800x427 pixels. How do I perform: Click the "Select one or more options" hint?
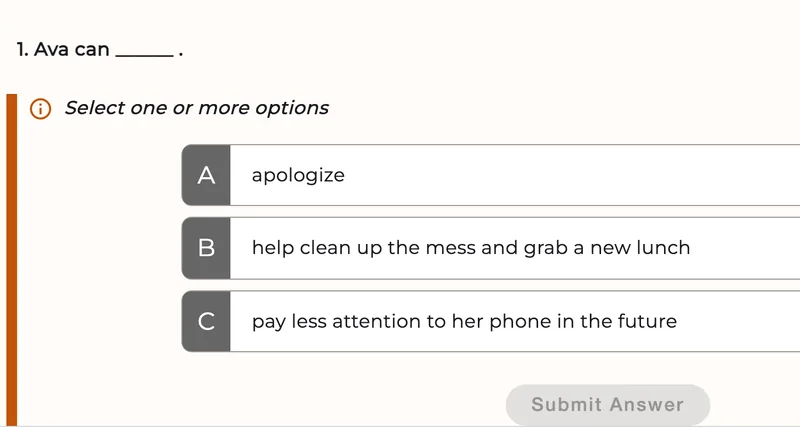pos(196,108)
